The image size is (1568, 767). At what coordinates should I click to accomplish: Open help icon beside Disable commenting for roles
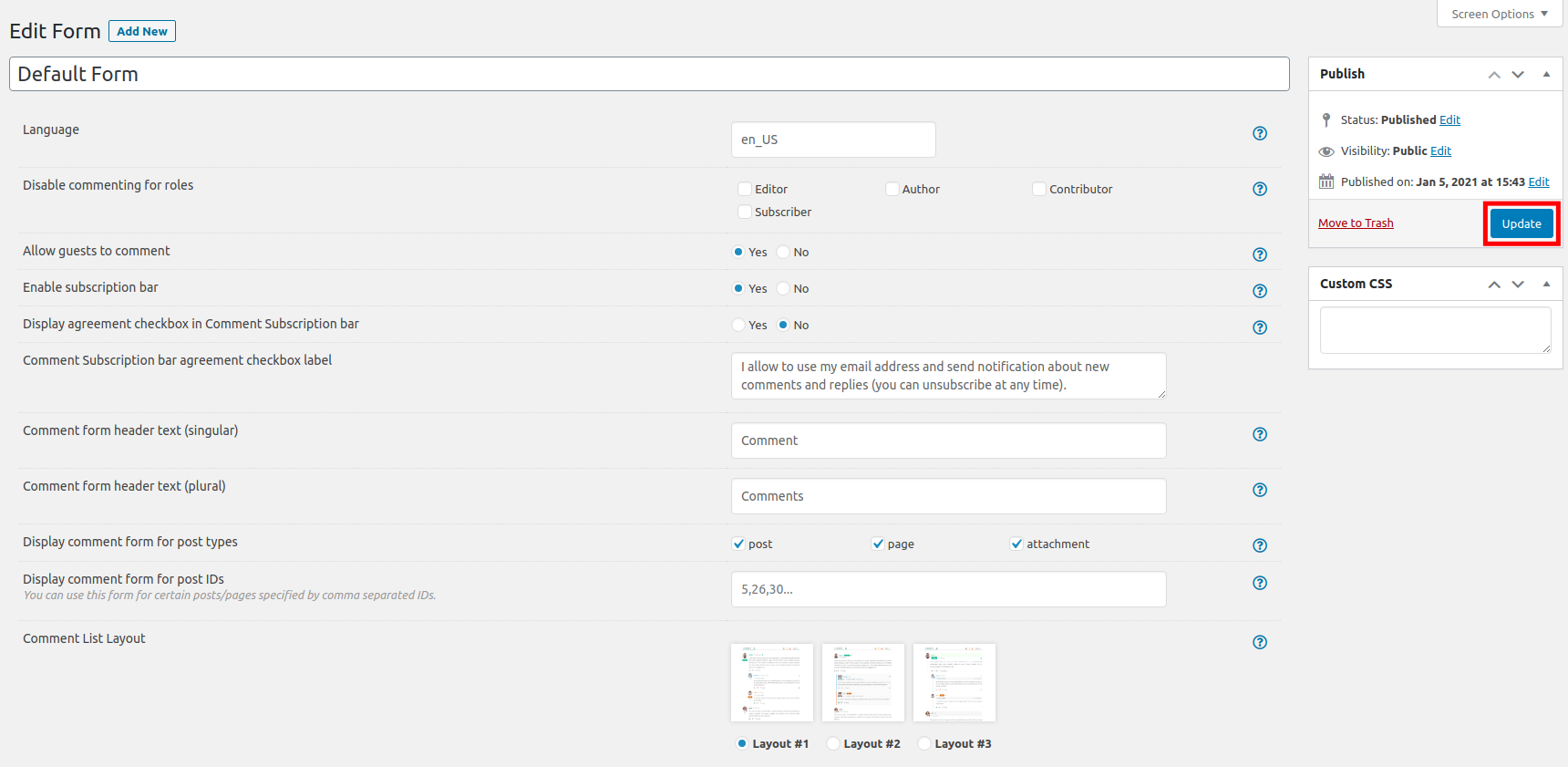point(1259,189)
